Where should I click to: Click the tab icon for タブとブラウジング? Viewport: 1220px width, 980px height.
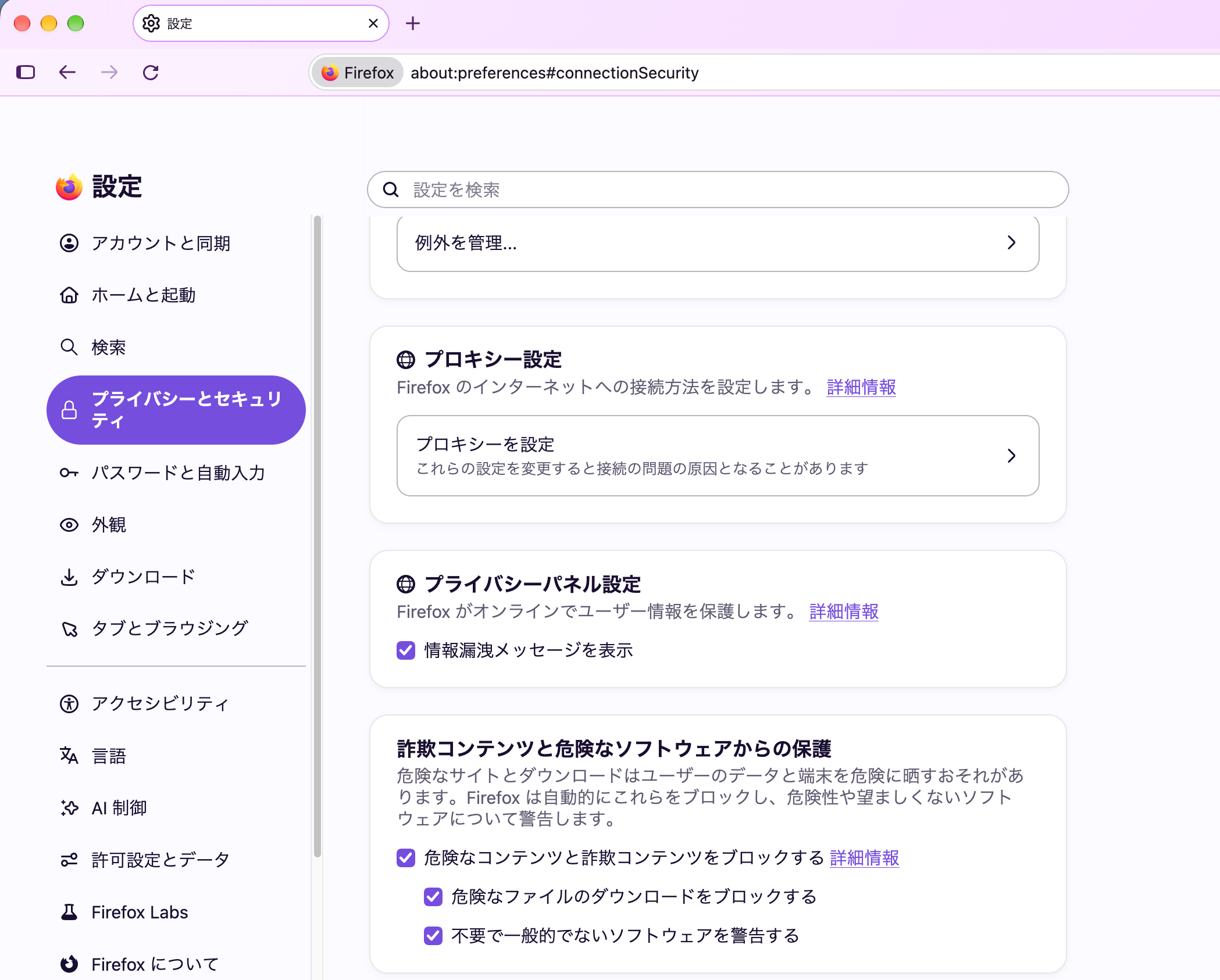[x=69, y=628]
